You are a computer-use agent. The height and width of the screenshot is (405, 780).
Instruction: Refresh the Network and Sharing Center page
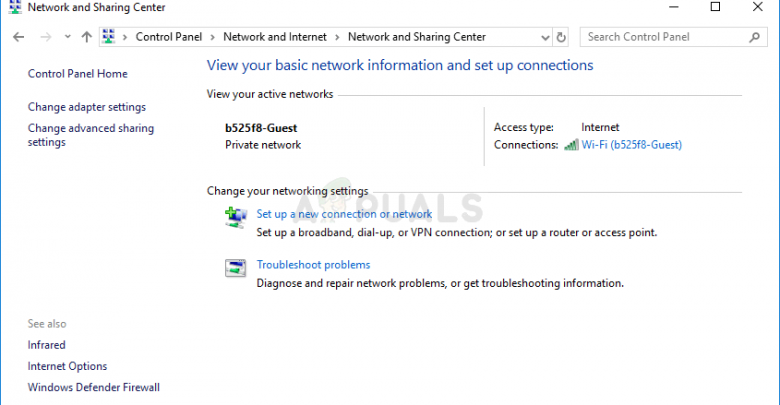pyautogui.click(x=561, y=37)
